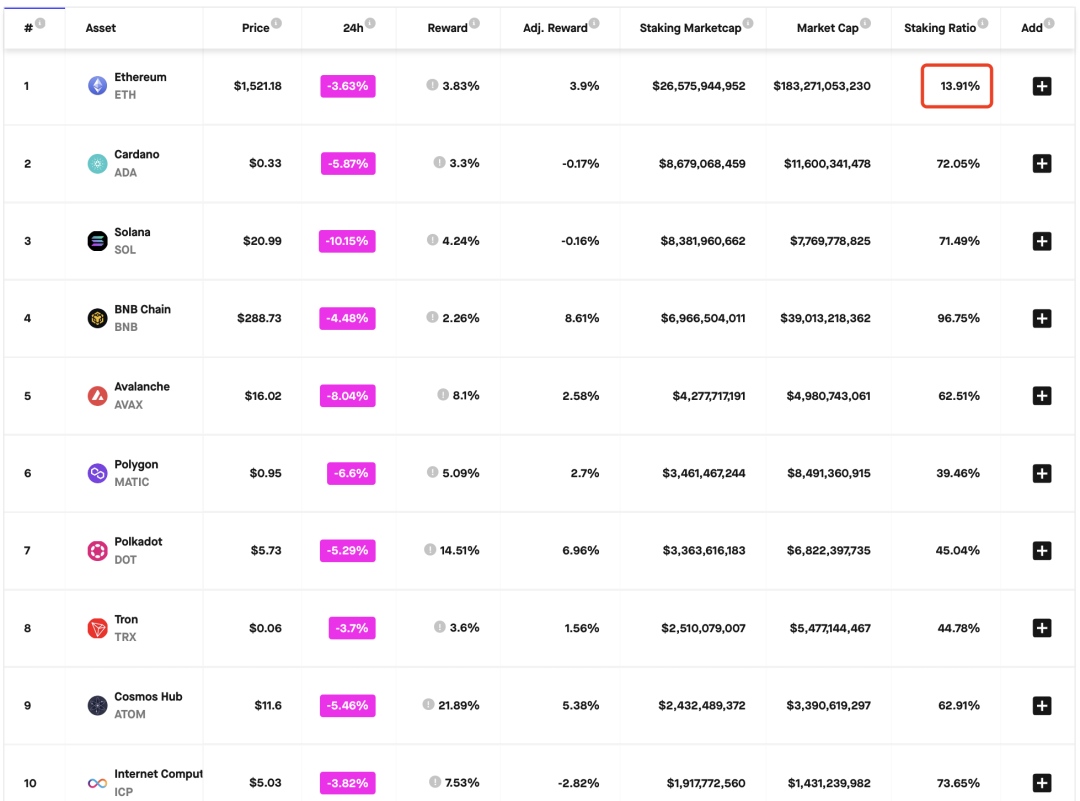This screenshot has height=801, width=1080.
Task: Add Cardano using its plus icon
Action: (1041, 163)
